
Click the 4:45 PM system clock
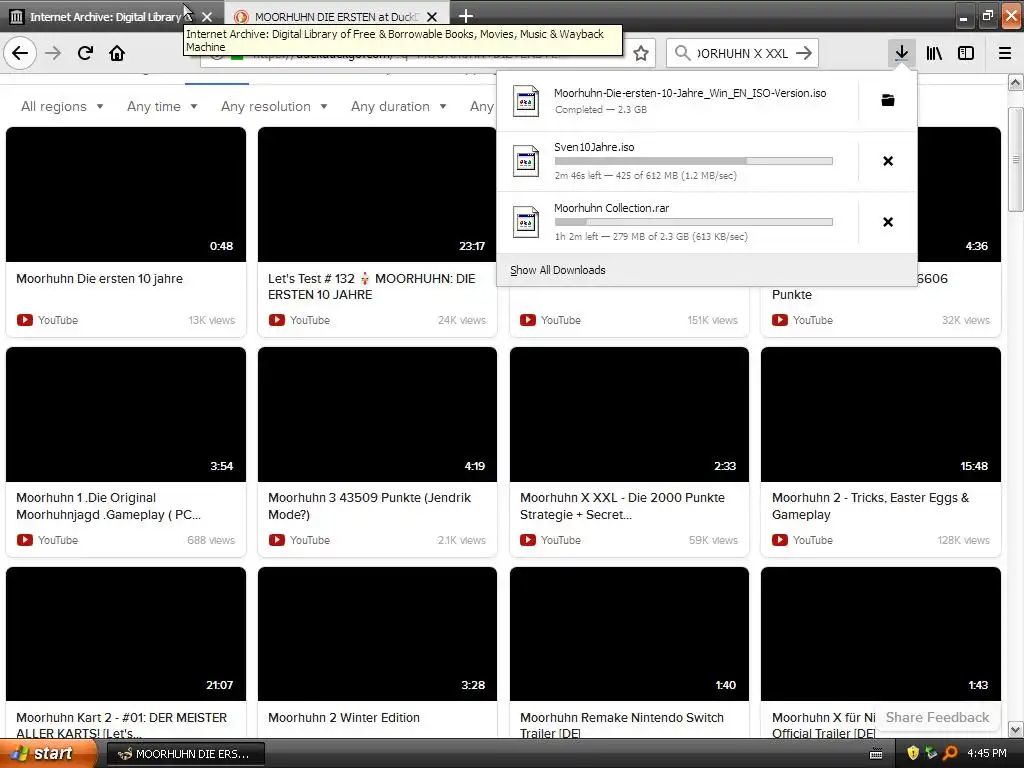click(987, 754)
